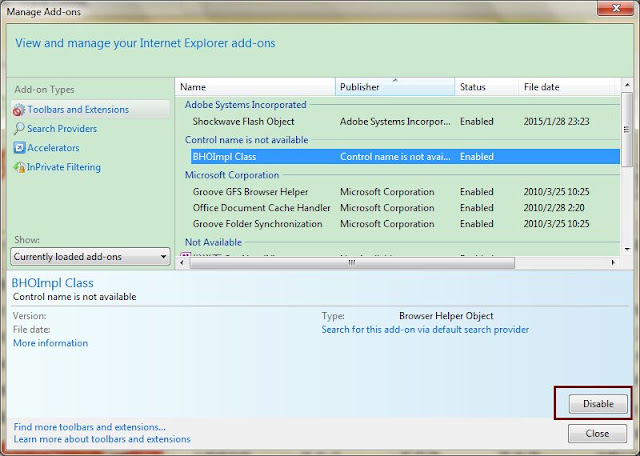Screen dimensions: 640x456
Task: Select Accelerators add-on type
Action: pyautogui.click(x=53, y=148)
